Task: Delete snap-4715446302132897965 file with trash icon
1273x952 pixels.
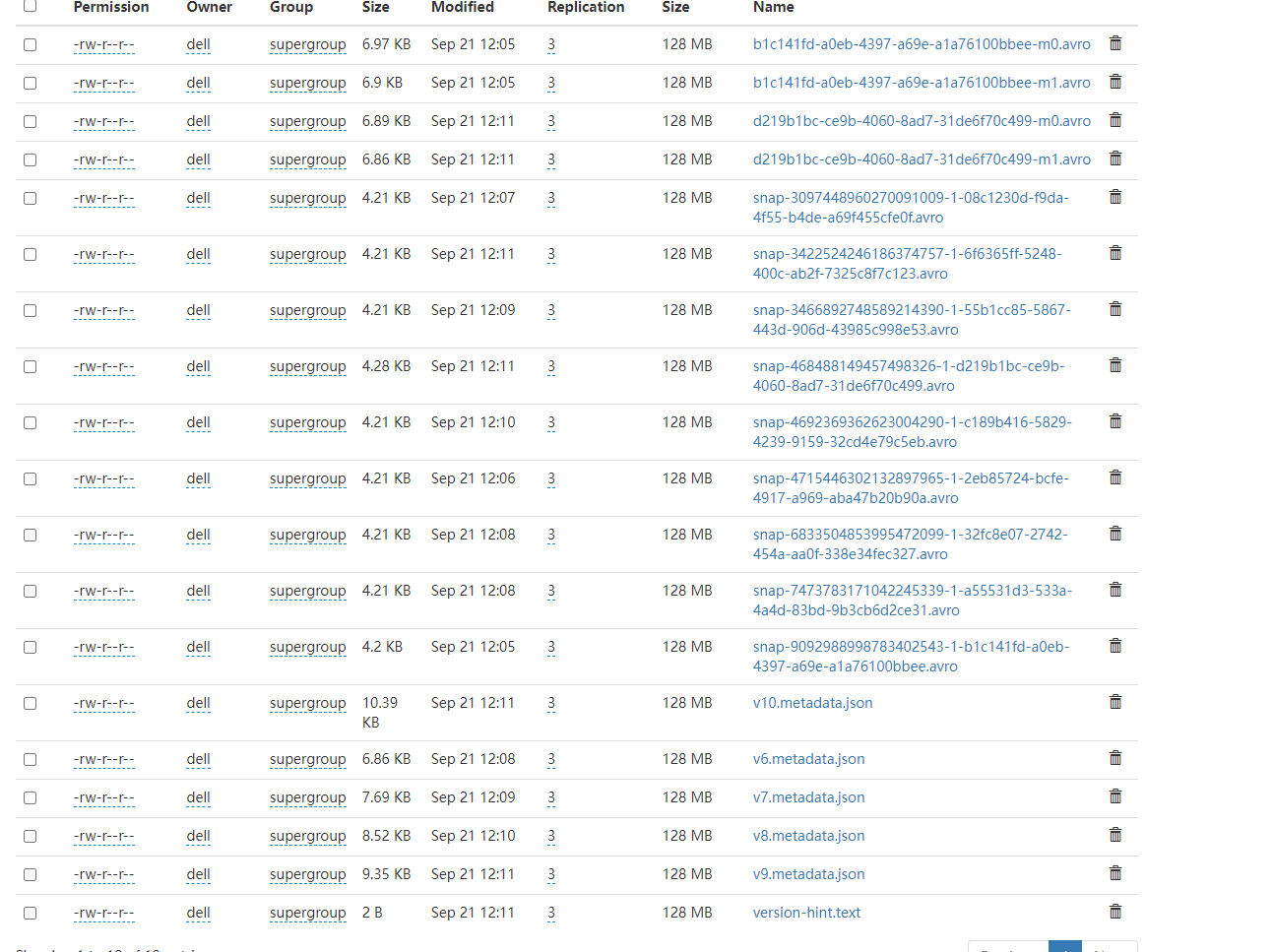Action: (x=1115, y=477)
